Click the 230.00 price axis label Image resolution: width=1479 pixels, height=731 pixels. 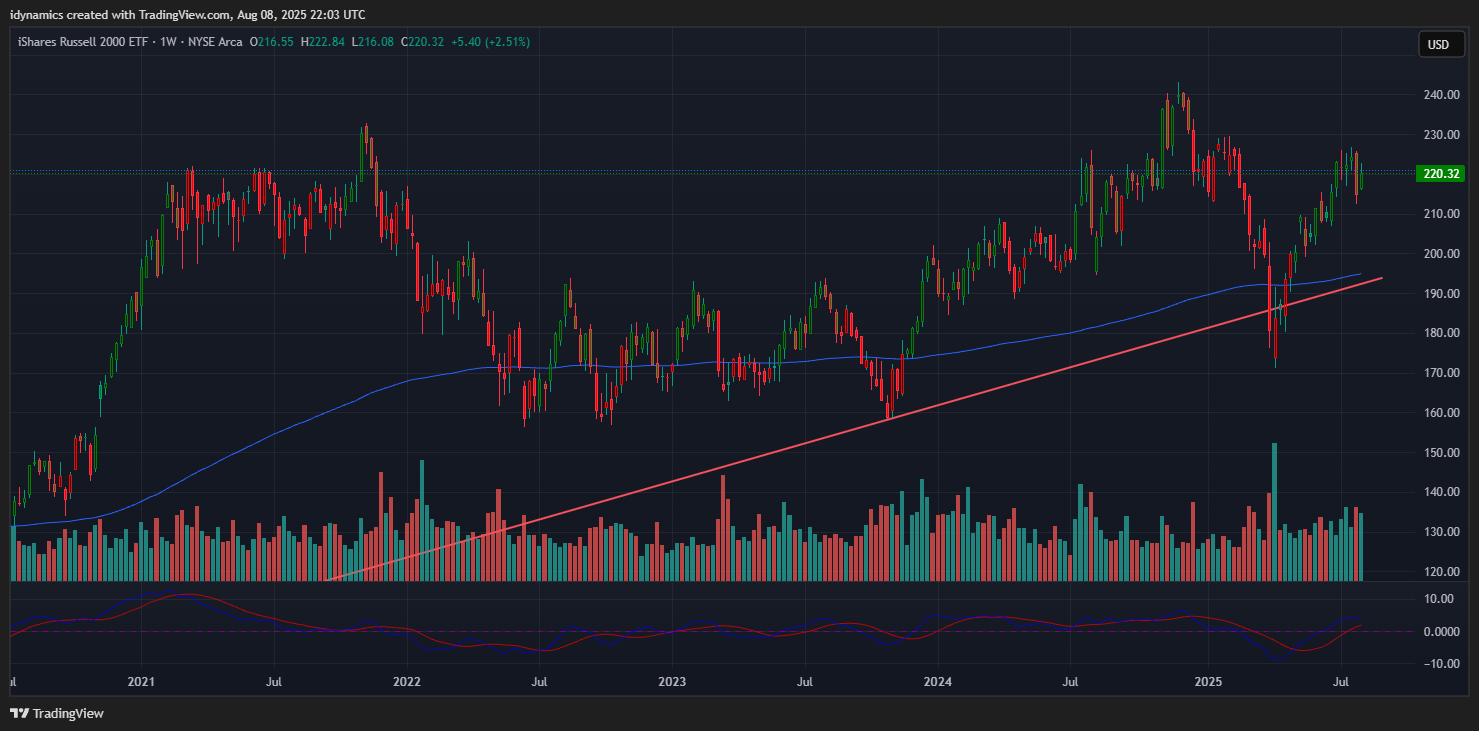click(1441, 135)
